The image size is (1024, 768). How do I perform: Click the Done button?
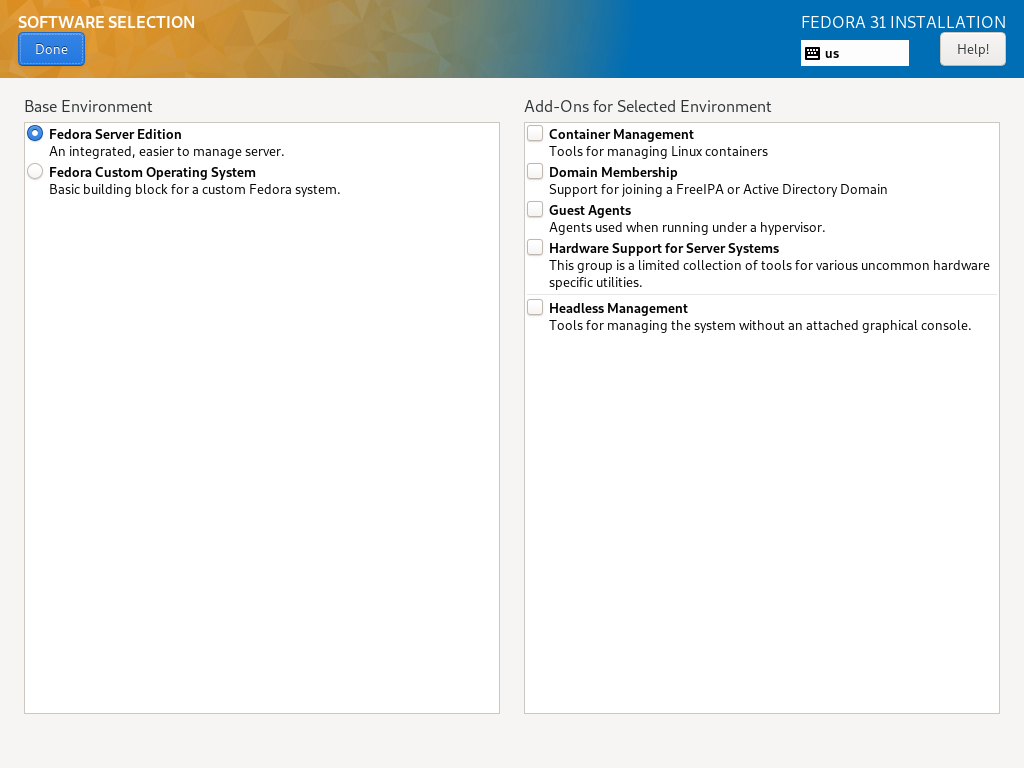(x=51, y=50)
